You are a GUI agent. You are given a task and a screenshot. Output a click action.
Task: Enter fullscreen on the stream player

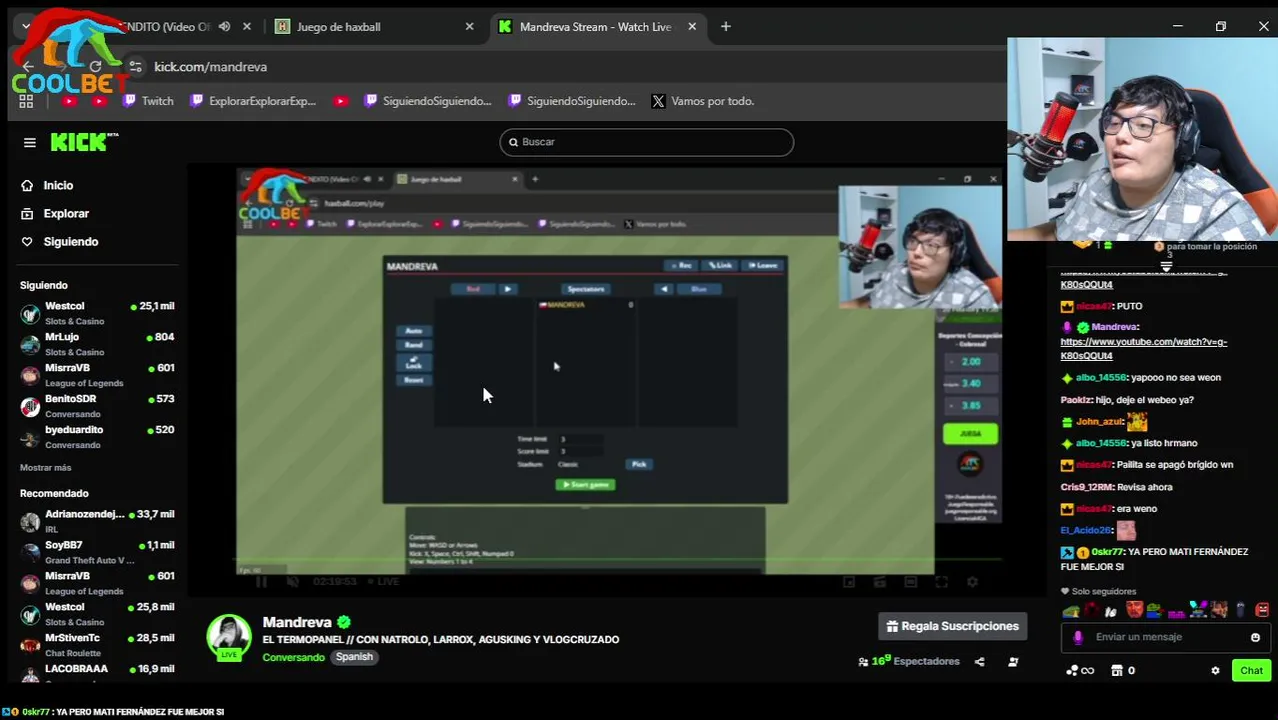coord(941,582)
